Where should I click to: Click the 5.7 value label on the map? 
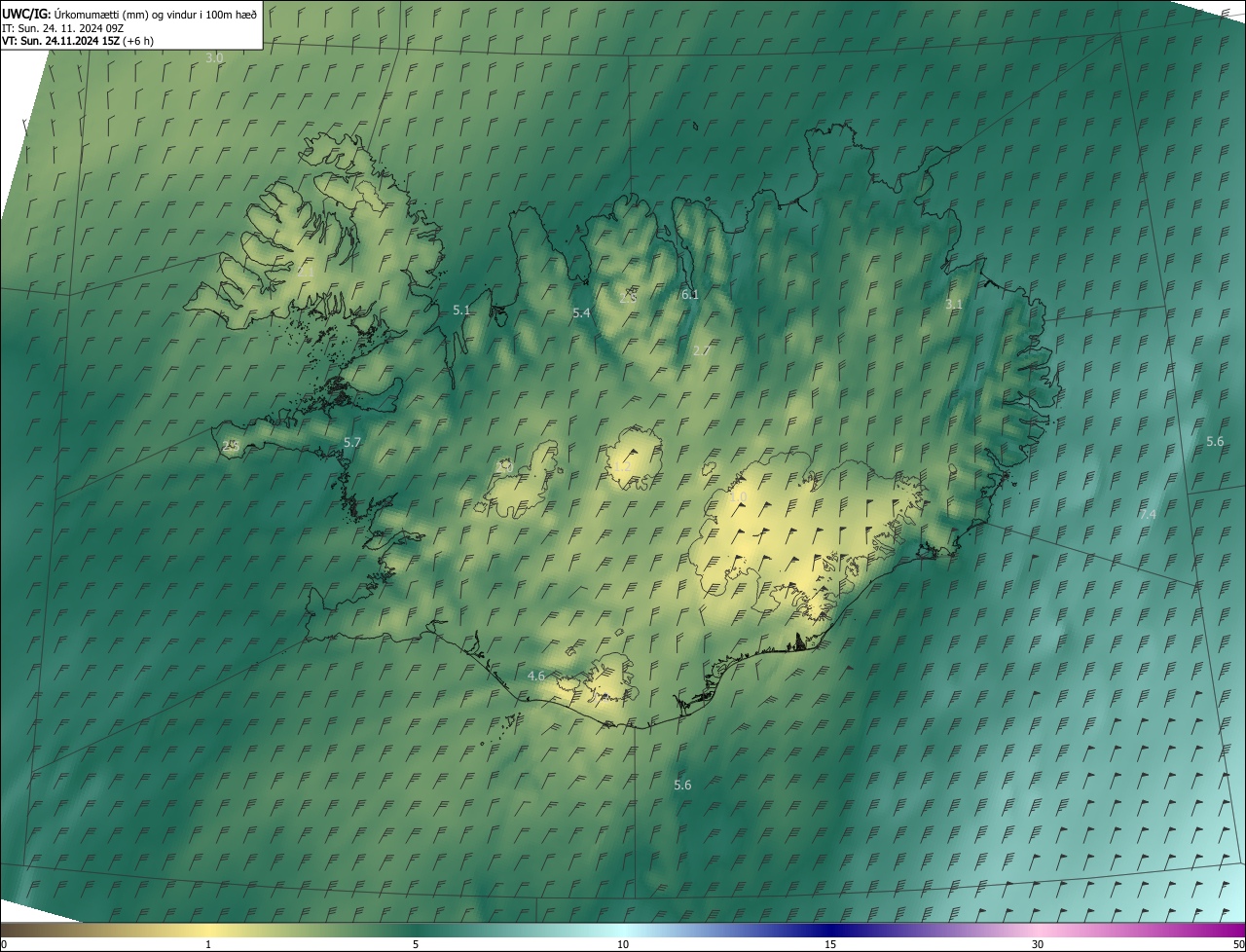click(x=352, y=442)
